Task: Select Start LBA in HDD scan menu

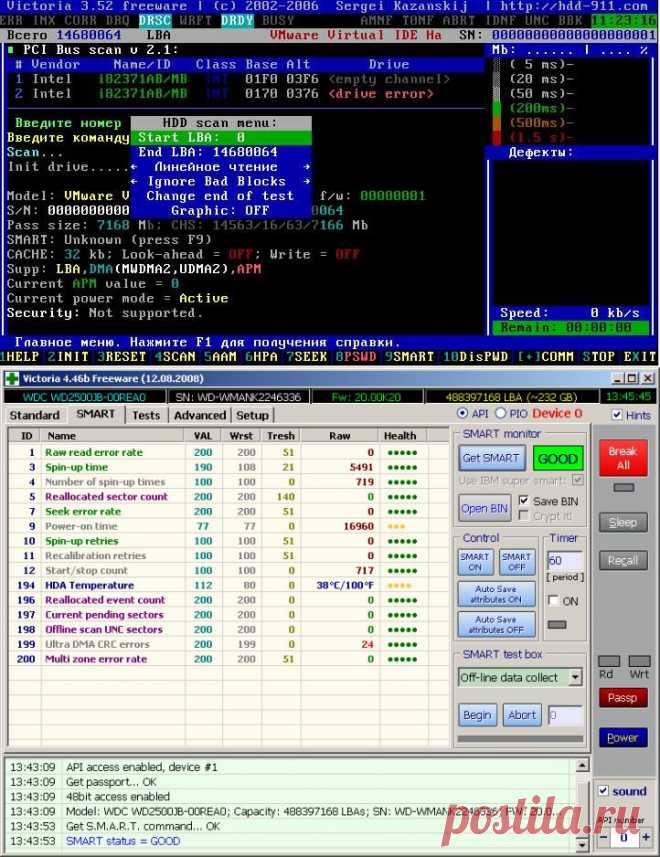Action: pos(221,138)
